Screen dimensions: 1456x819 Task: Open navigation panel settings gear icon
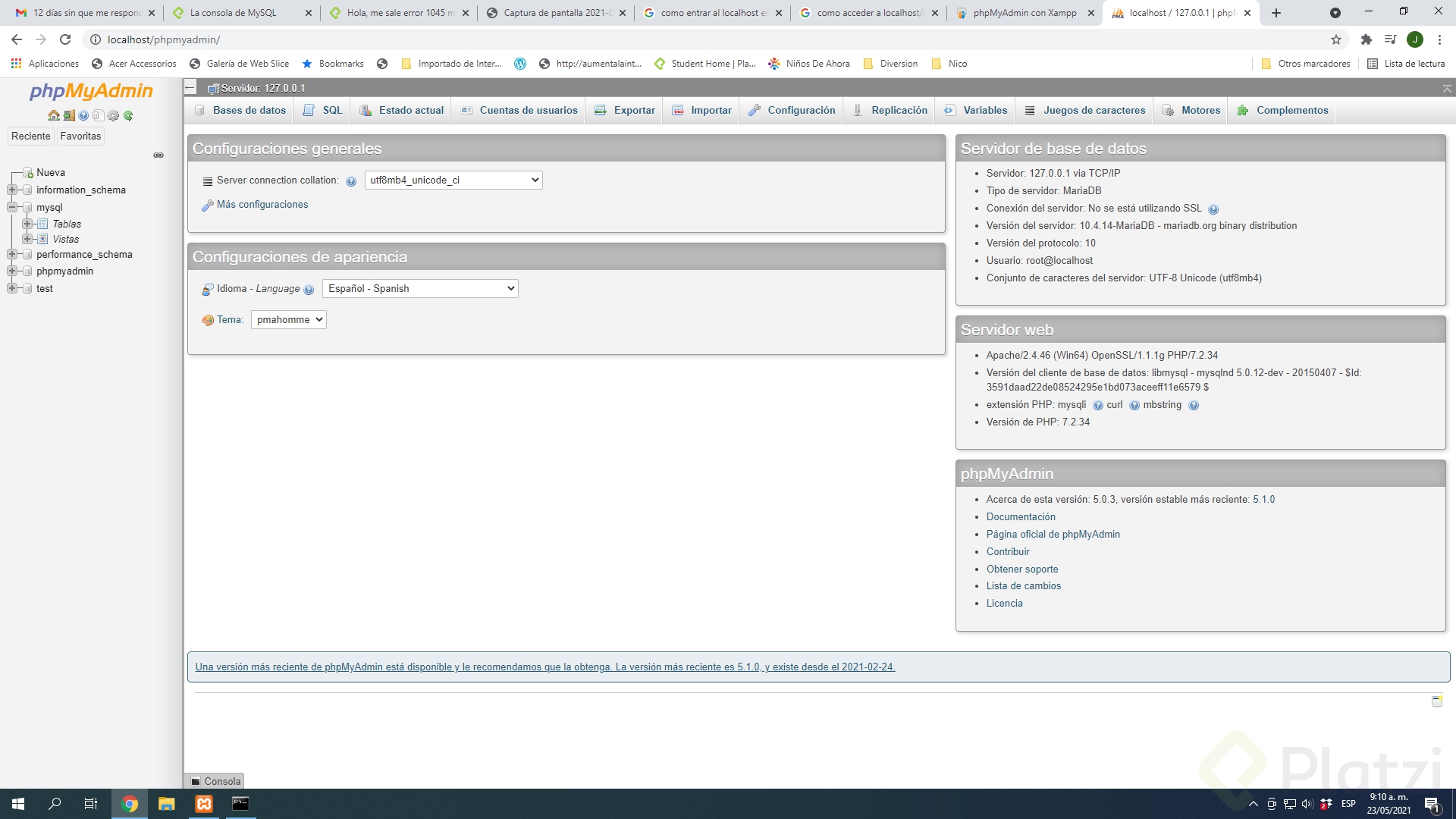point(113,116)
